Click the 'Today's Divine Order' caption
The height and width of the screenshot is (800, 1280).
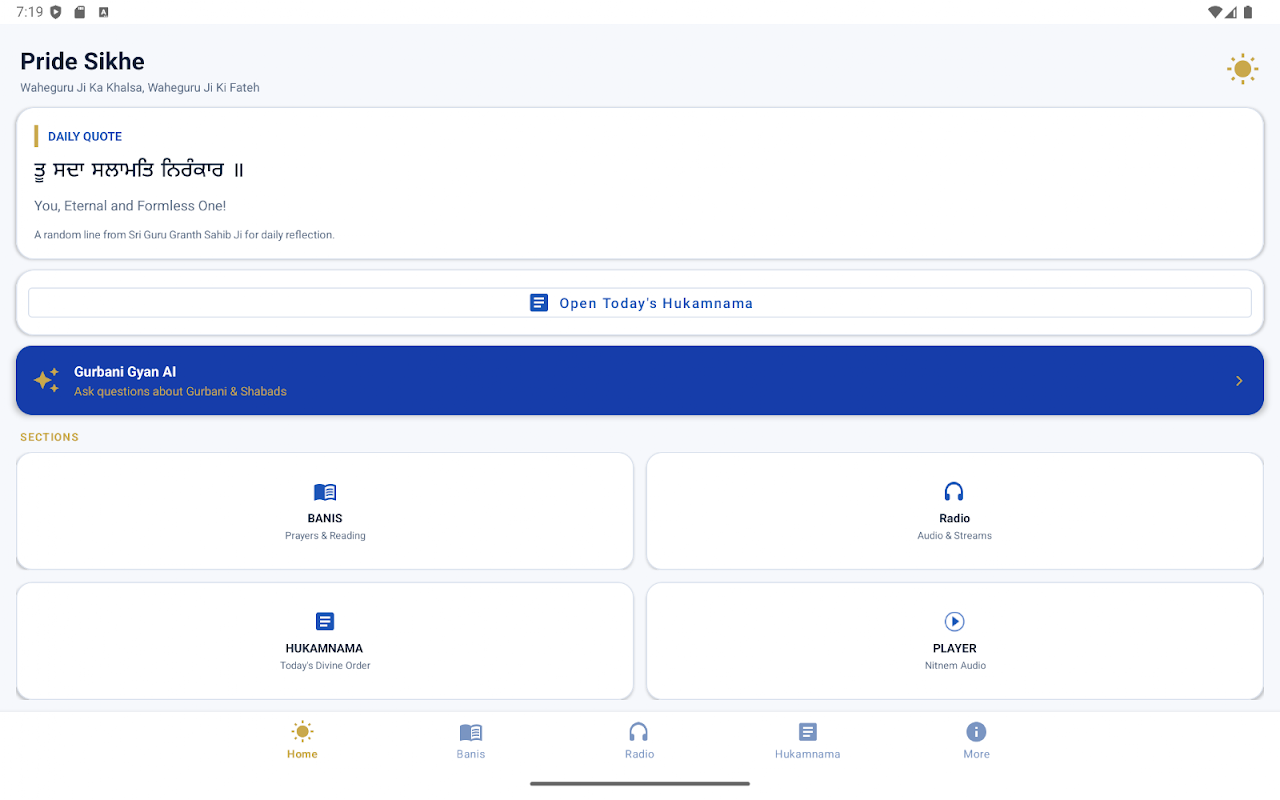pos(325,666)
